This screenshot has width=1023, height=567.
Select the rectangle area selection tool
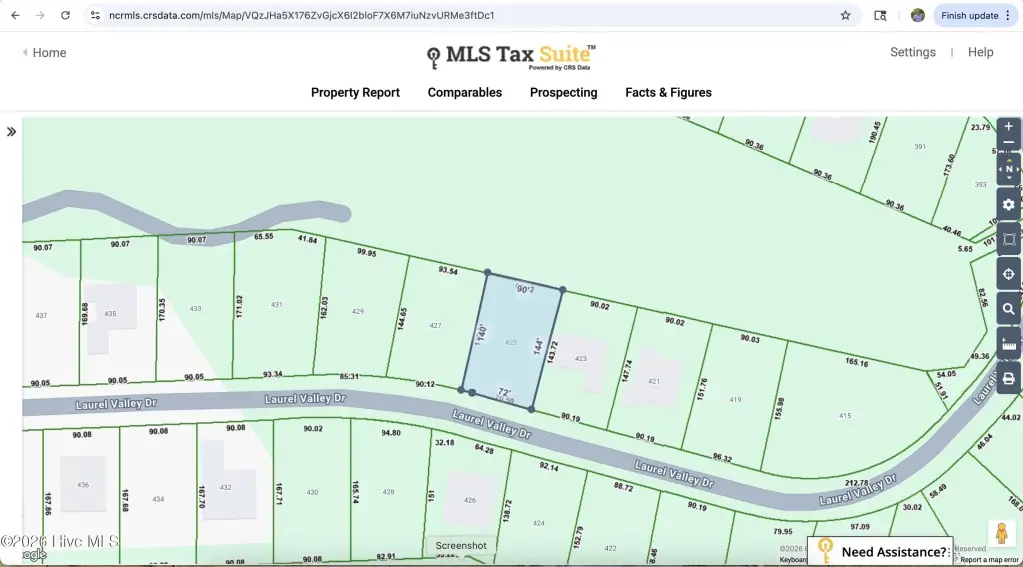tap(1009, 239)
